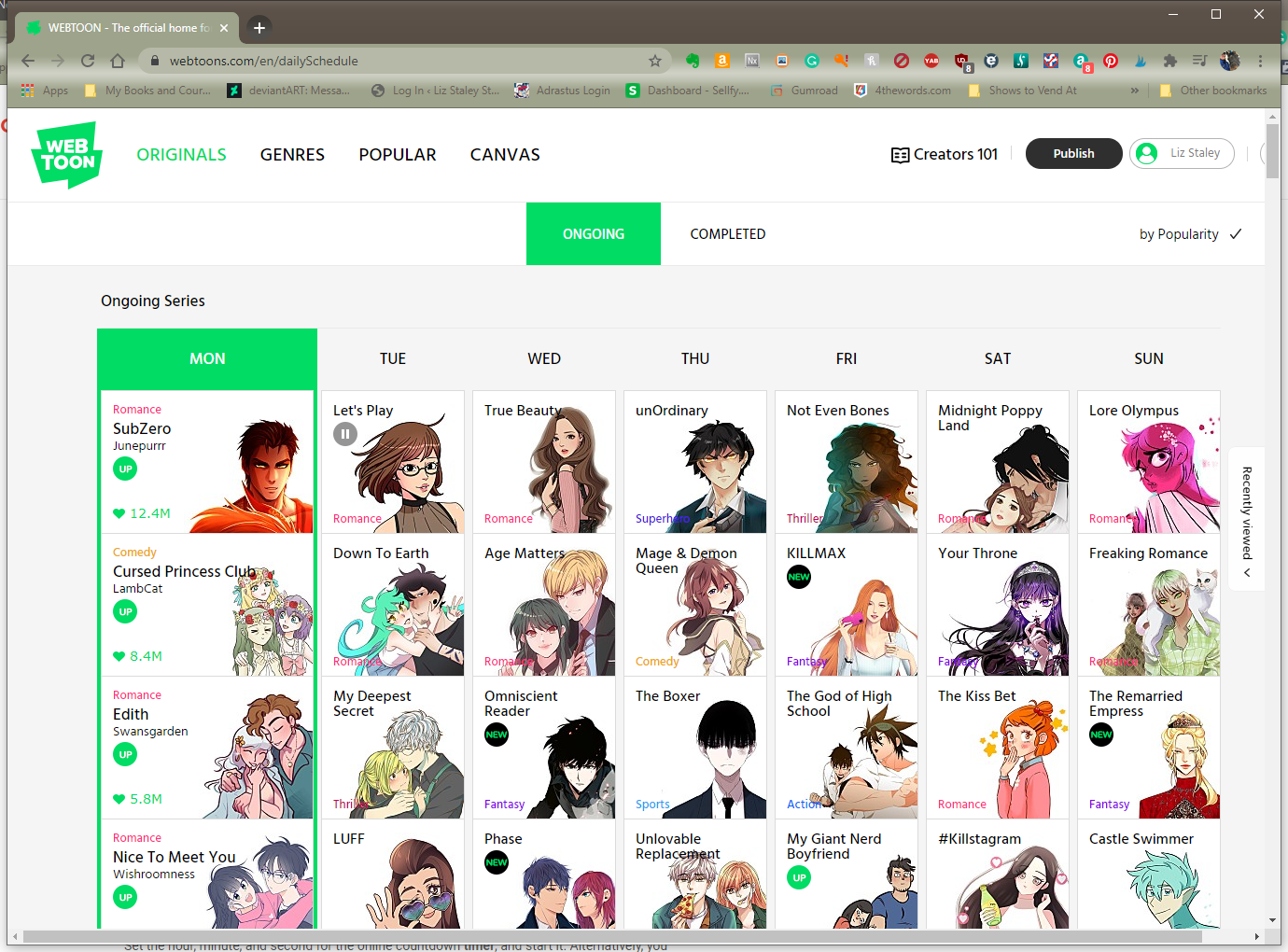Click the UP badge on SubZero

click(x=125, y=469)
